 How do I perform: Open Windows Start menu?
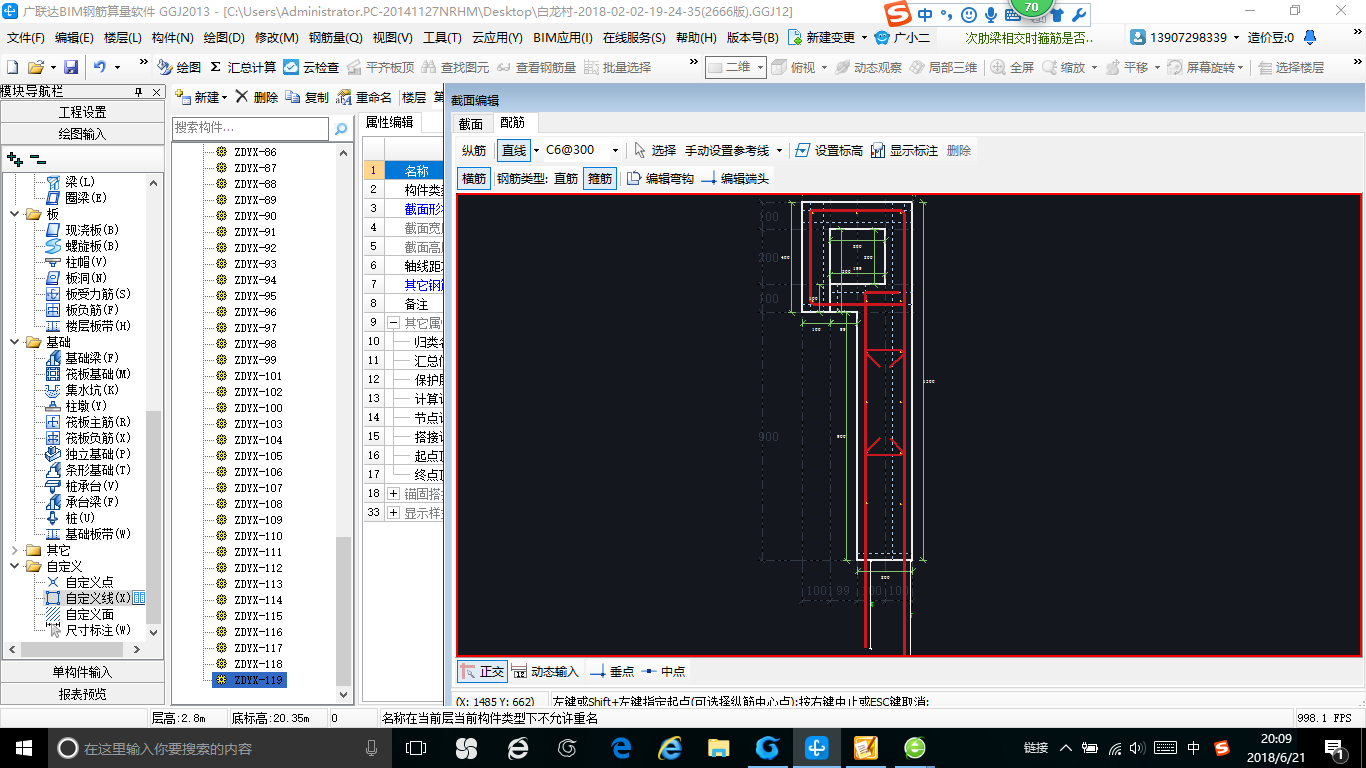[23, 747]
